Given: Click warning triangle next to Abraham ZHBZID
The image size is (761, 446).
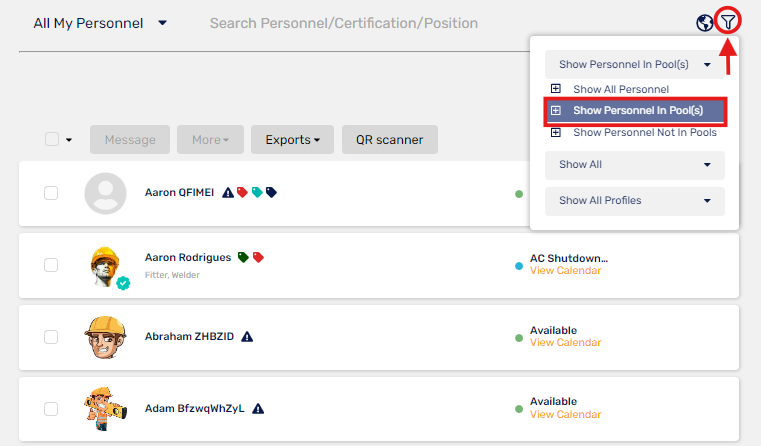Looking at the screenshot, I should pyautogui.click(x=247, y=336).
